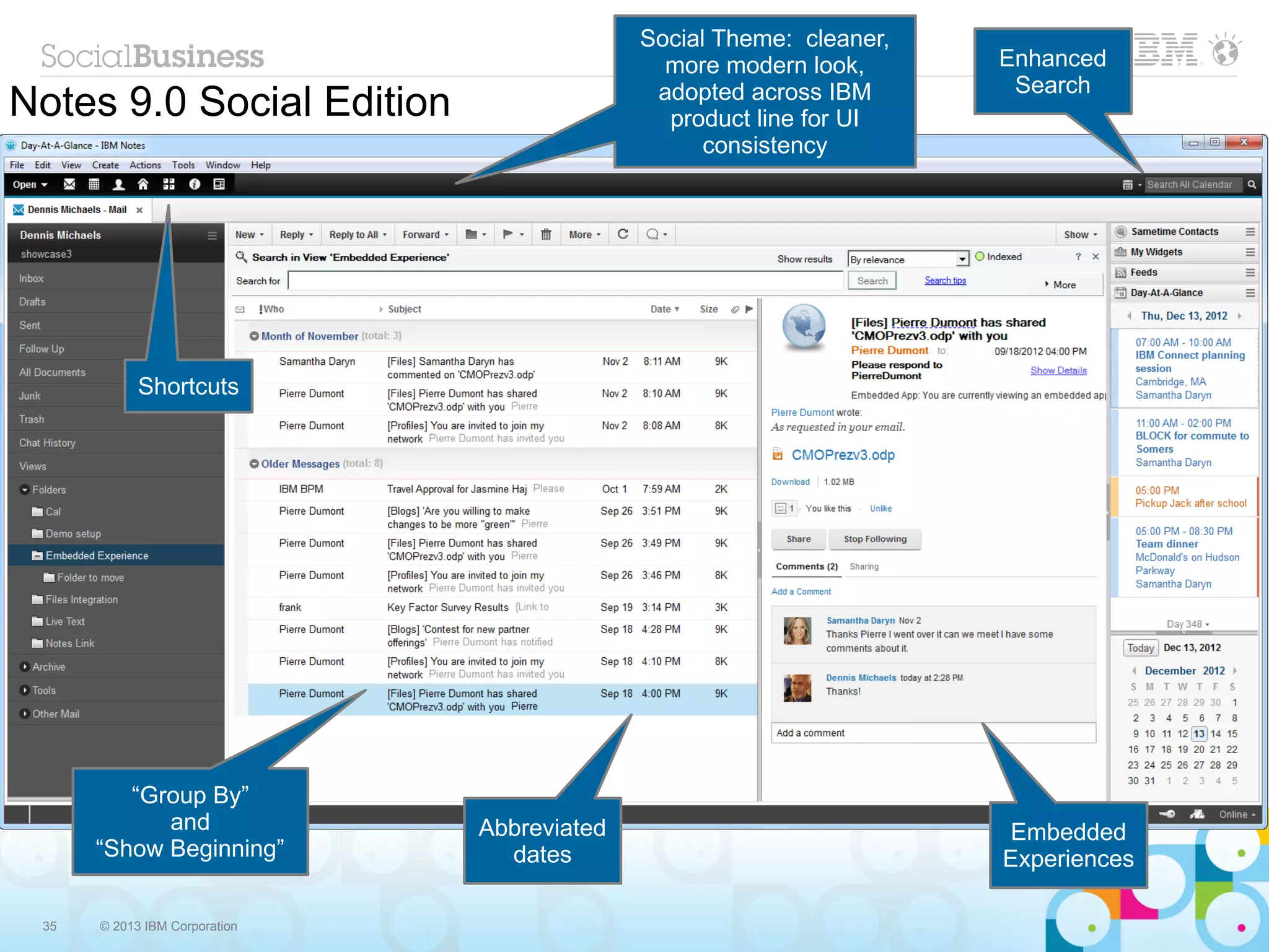Open the Tools menu
Viewport: 1269px width, 952px height.
click(x=183, y=165)
